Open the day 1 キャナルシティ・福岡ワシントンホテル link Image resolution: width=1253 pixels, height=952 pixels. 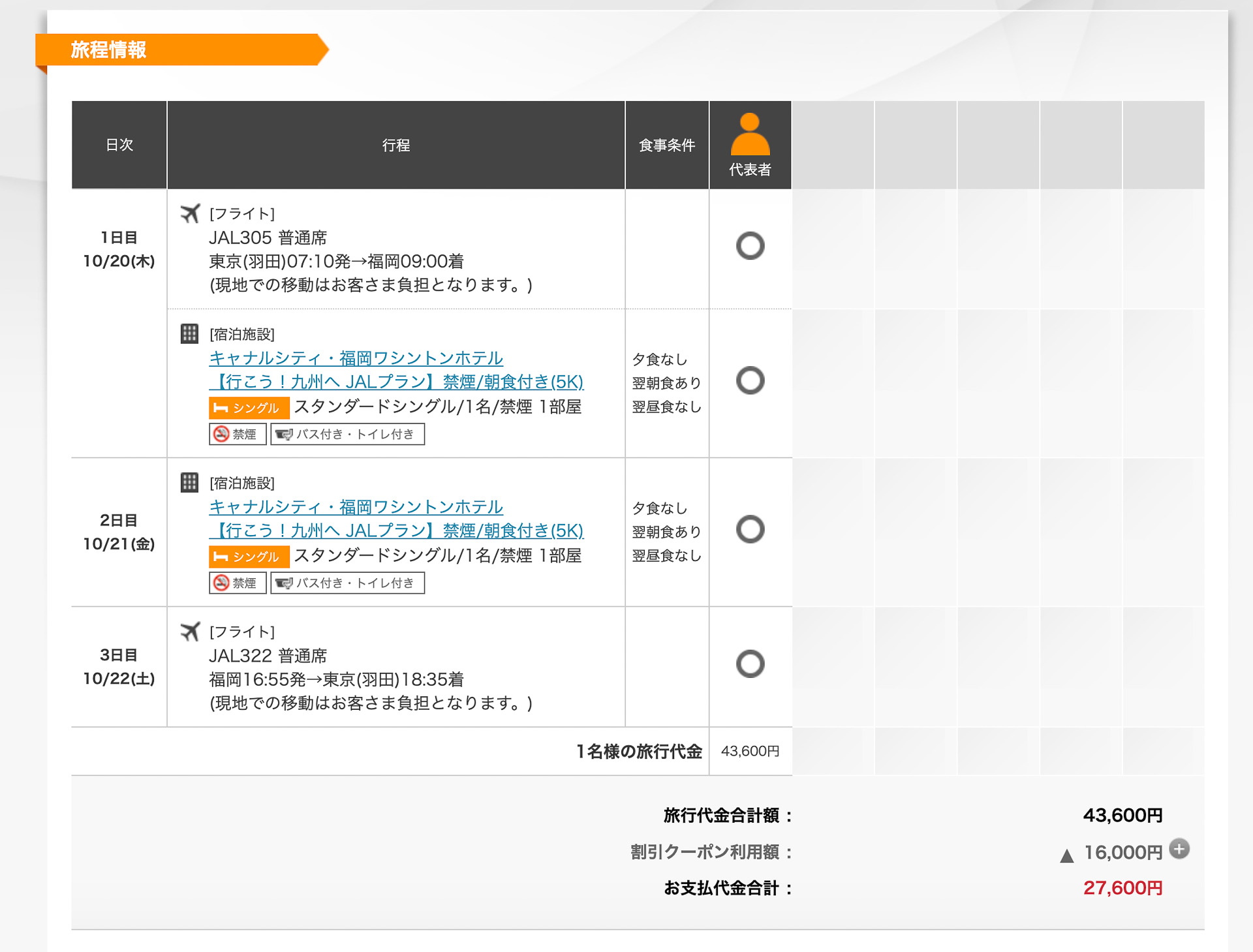pos(356,358)
